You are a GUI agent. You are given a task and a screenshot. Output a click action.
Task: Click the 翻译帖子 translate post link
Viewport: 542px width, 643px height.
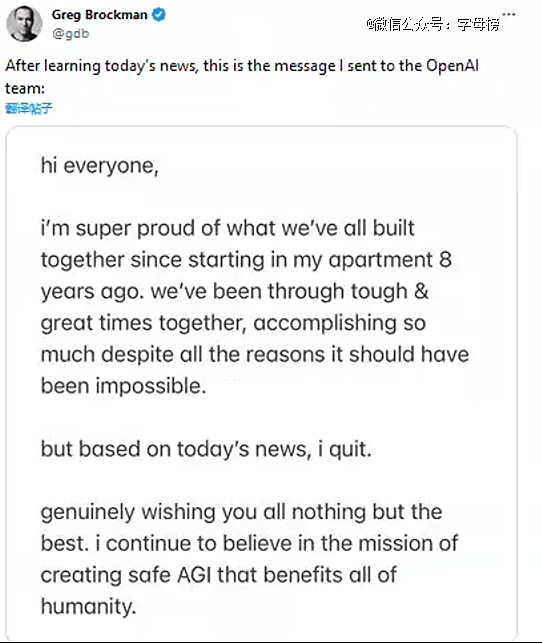click(29, 108)
